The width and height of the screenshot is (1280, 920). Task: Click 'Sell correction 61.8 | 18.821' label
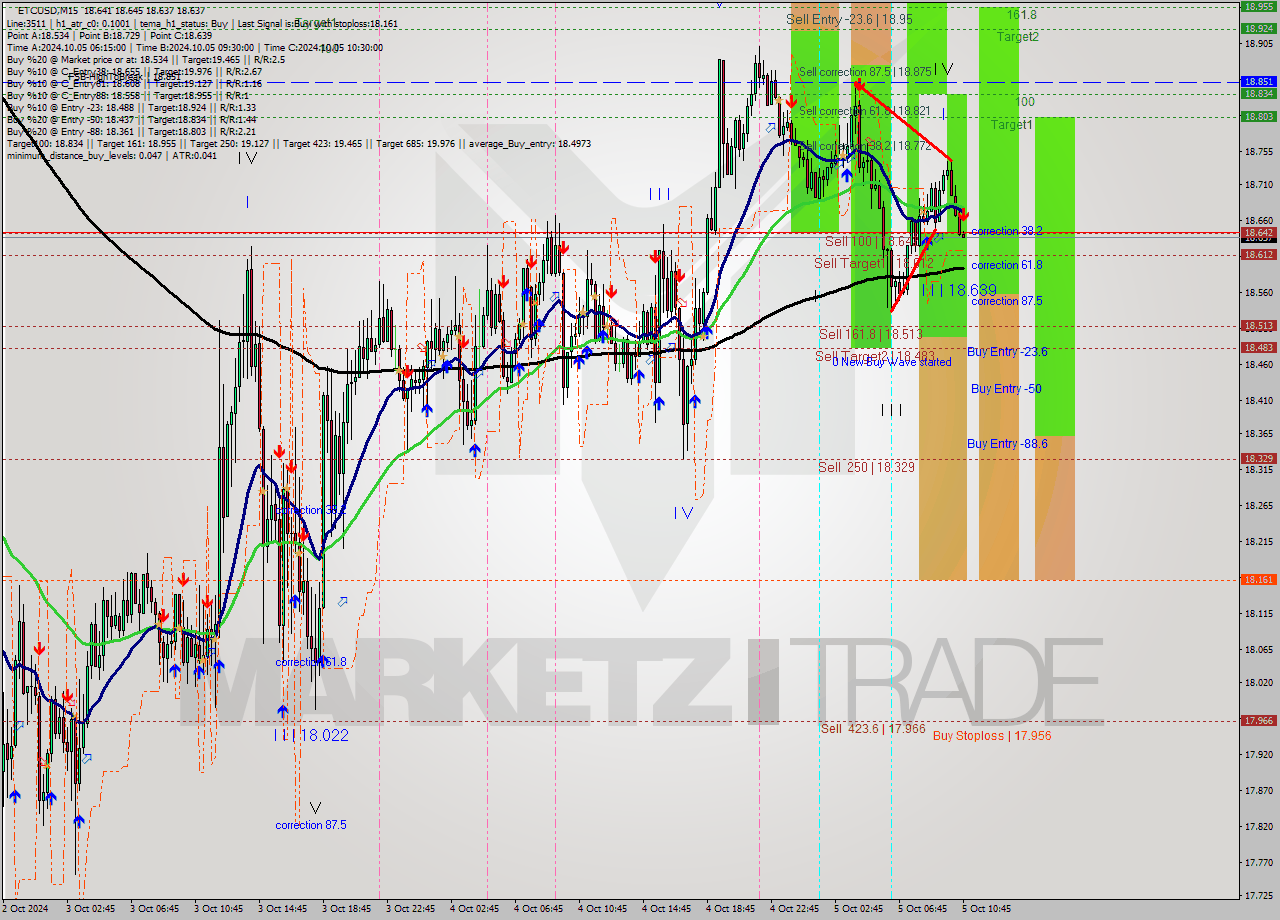pyautogui.click(x=865, y=111)
